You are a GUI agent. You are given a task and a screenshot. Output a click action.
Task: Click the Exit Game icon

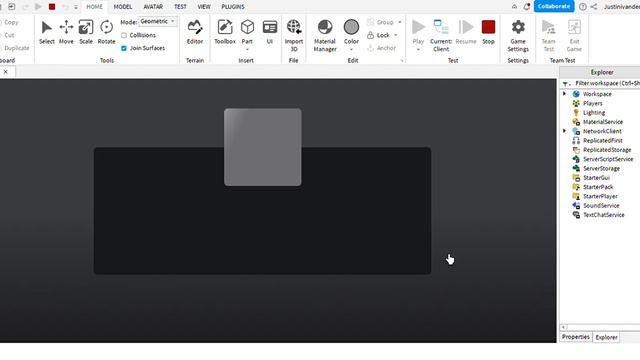click(x=574, y=27)
